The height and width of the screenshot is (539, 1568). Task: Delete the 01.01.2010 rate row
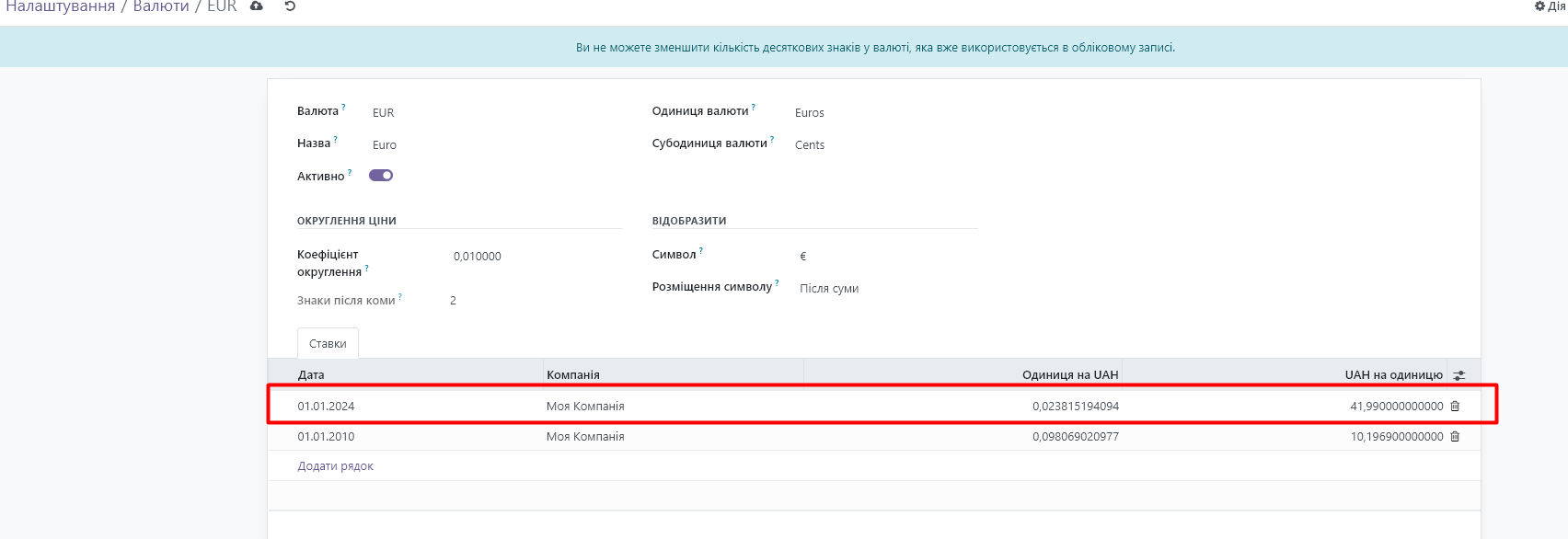click(1455, 437)
